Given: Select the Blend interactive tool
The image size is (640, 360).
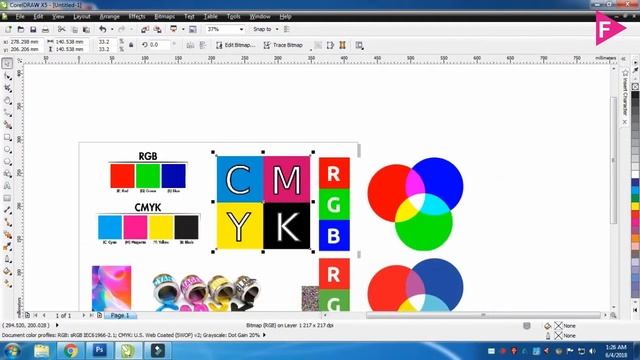Looking at the screenshot, I should pyautogui.click(x=7, y=235).
